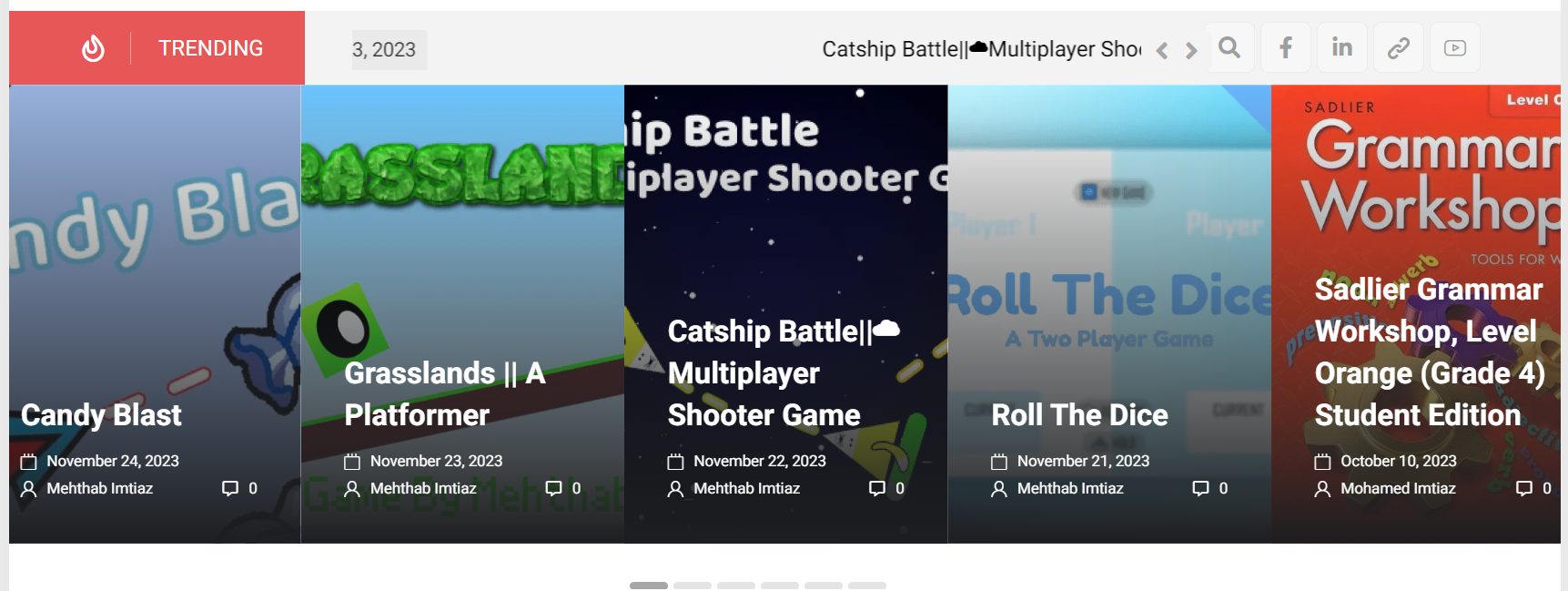Click comment icon on Catship Battle card

(877, 489)
